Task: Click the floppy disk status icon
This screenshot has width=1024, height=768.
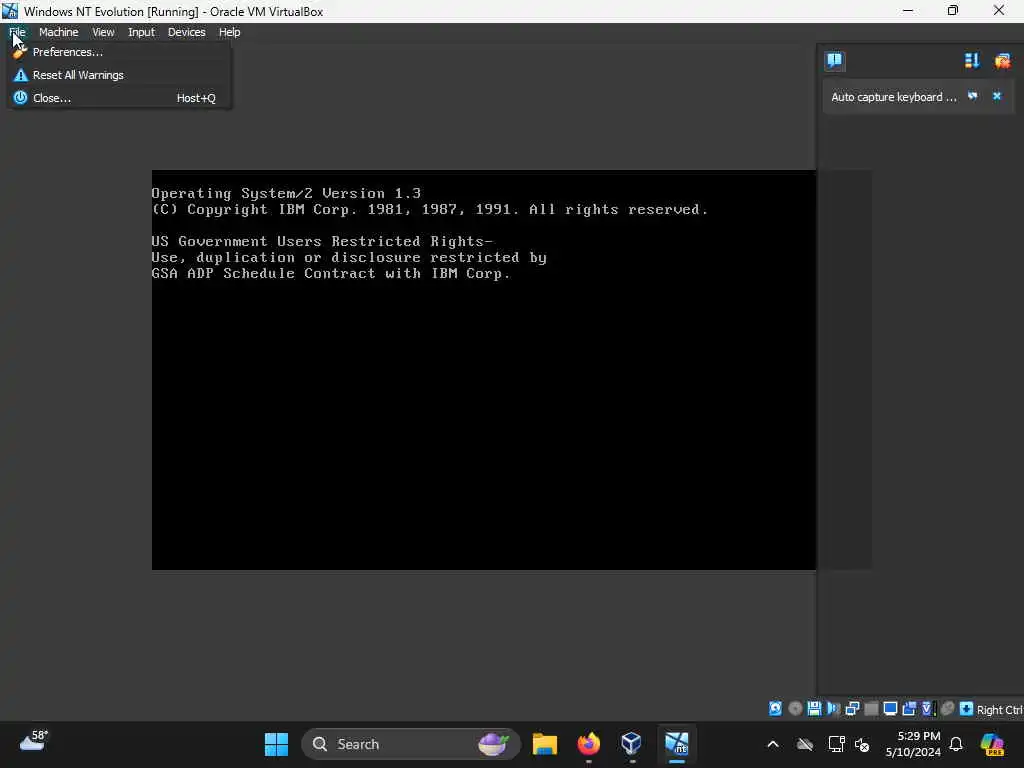Action: (814, 709)
